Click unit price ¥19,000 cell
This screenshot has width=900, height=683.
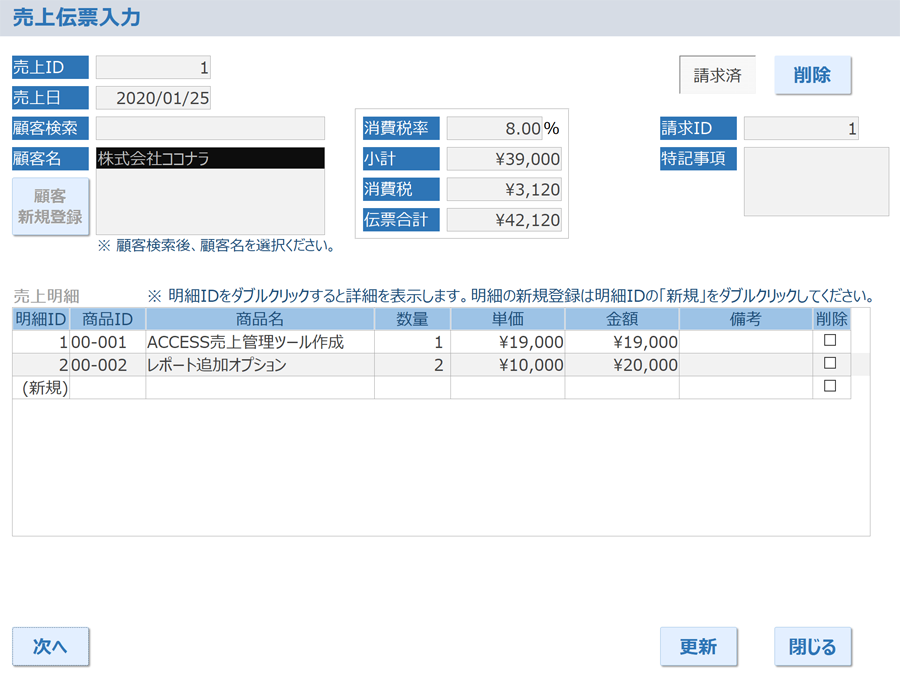pos(507,342)
